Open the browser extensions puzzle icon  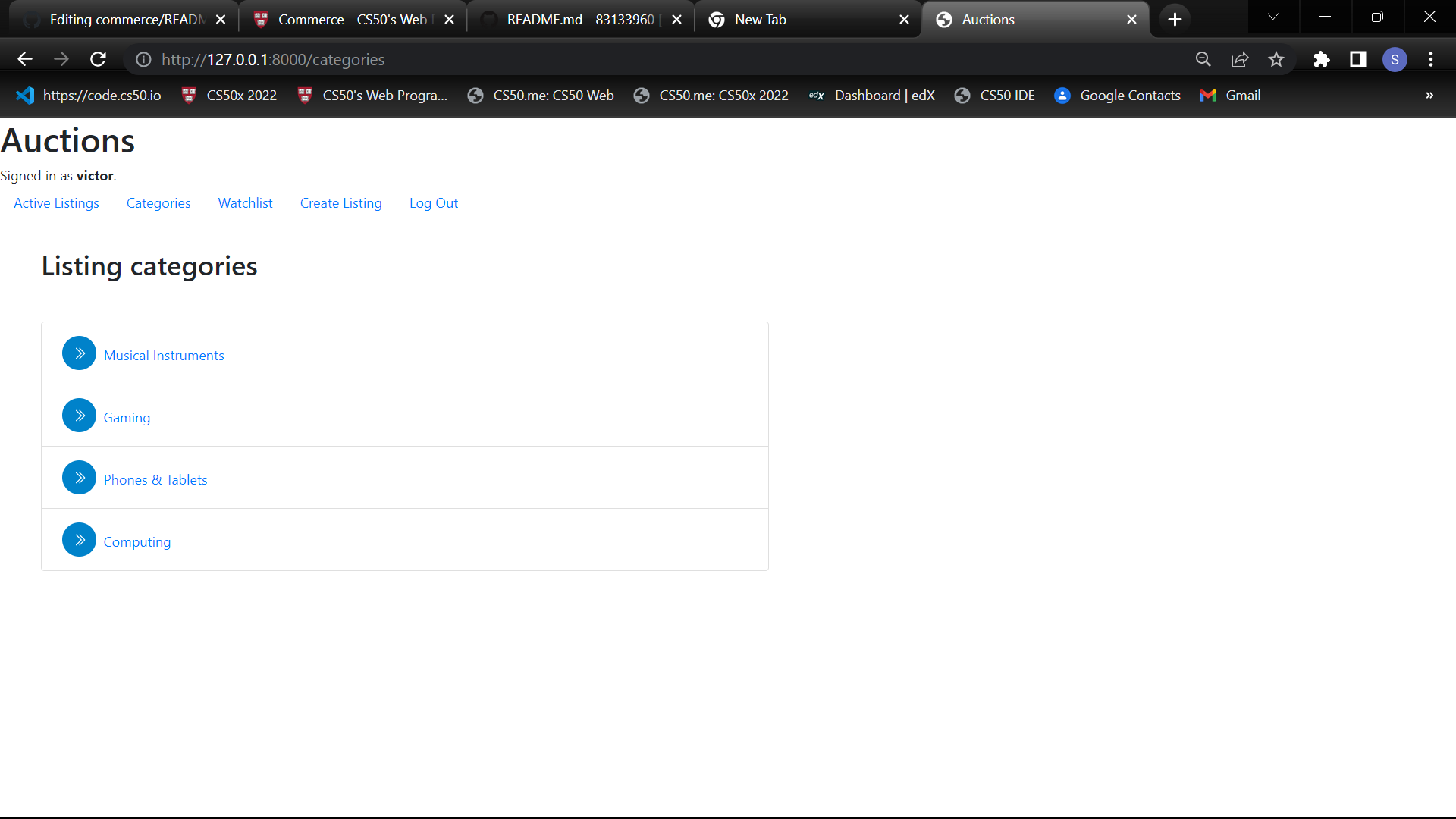(x=1322, y=59)
